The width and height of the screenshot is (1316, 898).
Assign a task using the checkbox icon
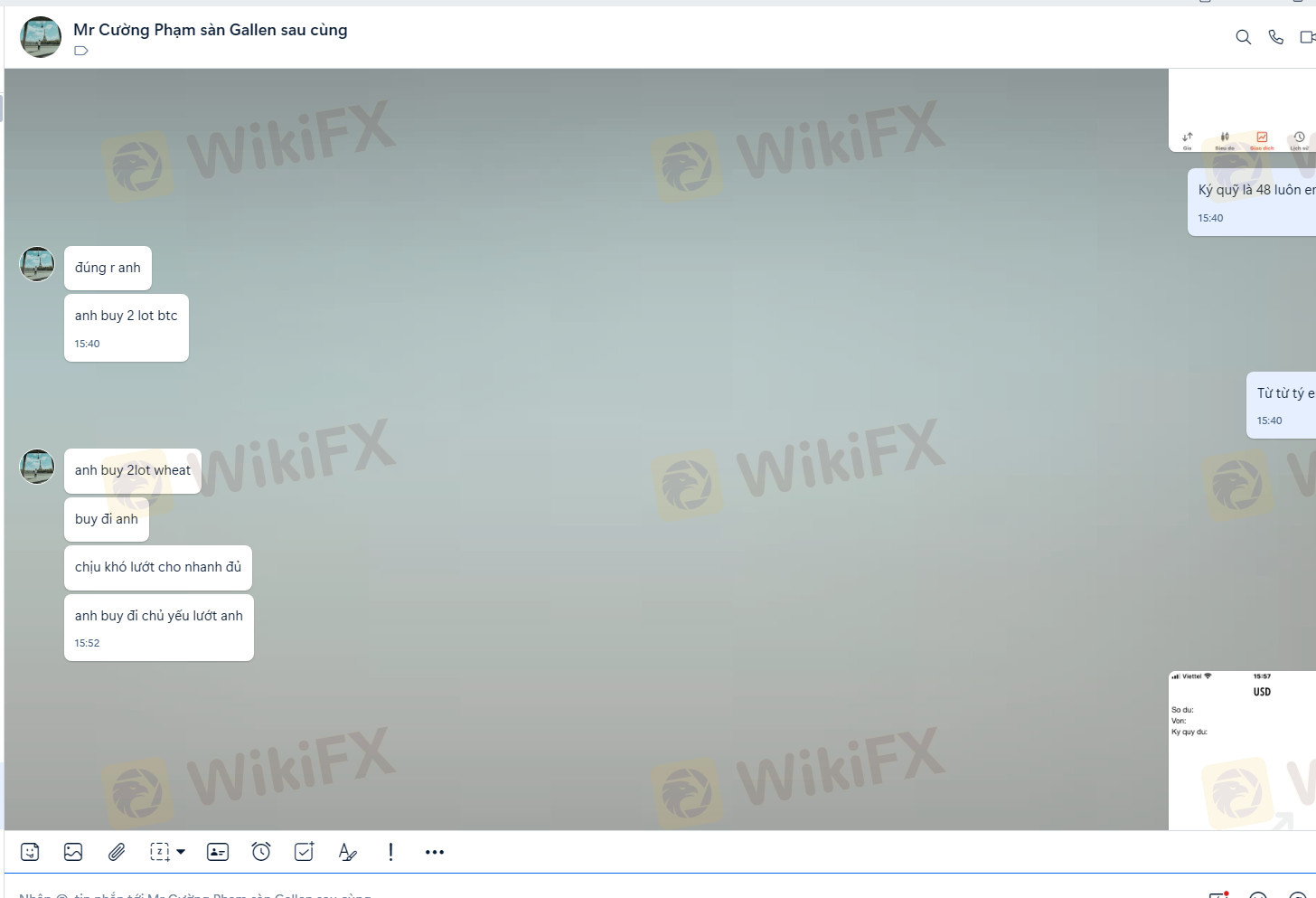coord(305,852)
